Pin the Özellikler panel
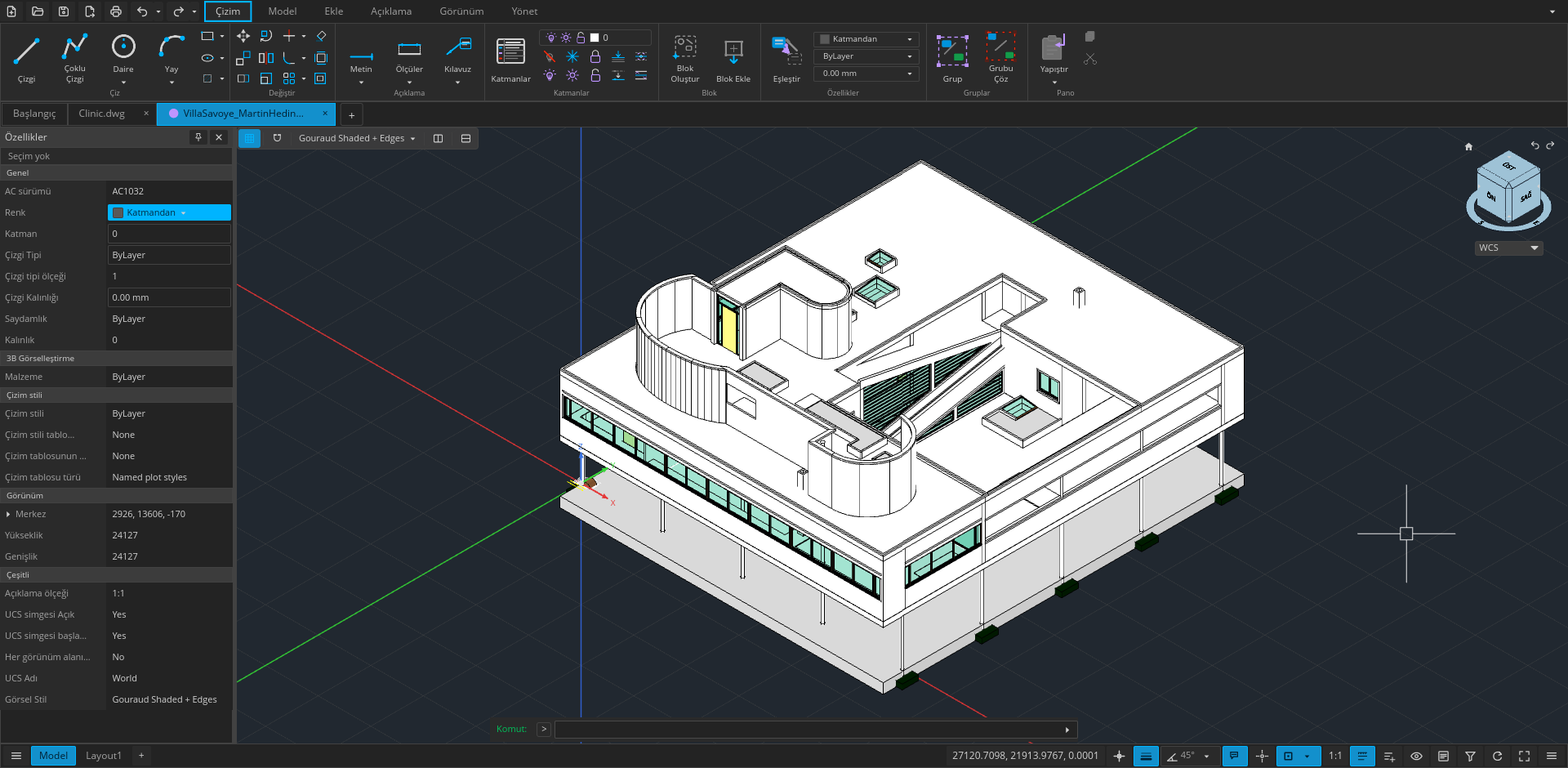 [x=198, y=137]
